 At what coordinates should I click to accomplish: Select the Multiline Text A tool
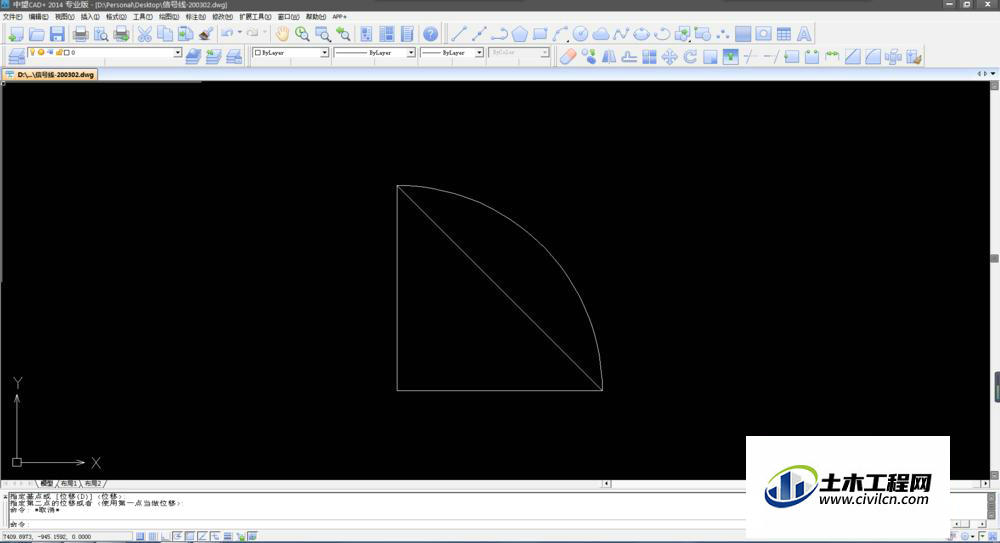pyautogui.click(x=804, y=34)
